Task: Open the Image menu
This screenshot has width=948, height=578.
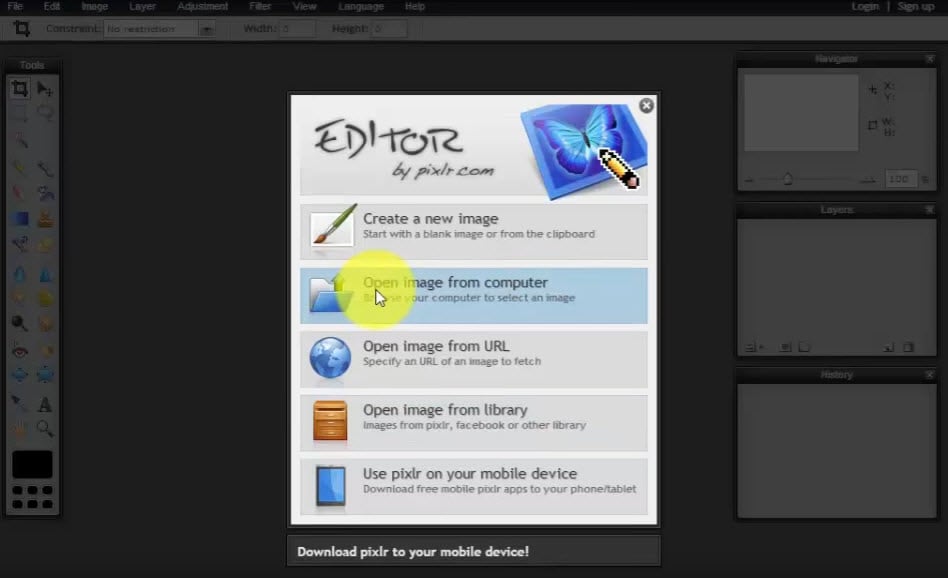Action: pos(94,6)
